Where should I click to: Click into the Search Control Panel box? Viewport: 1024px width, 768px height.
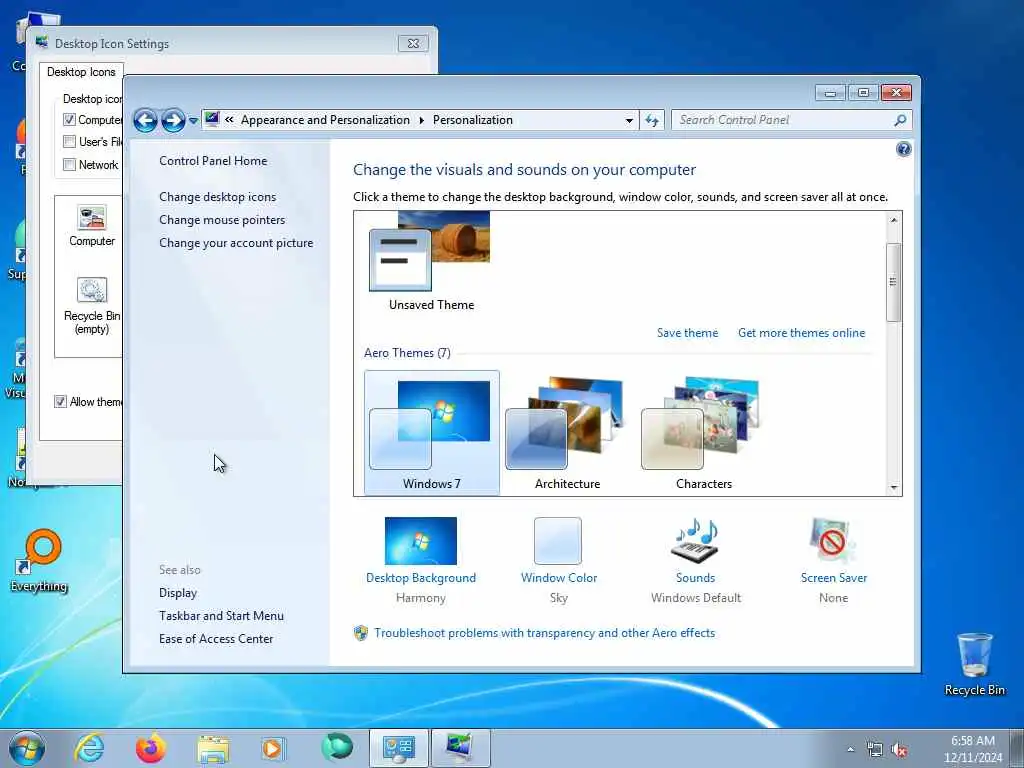tap(782, 120)
